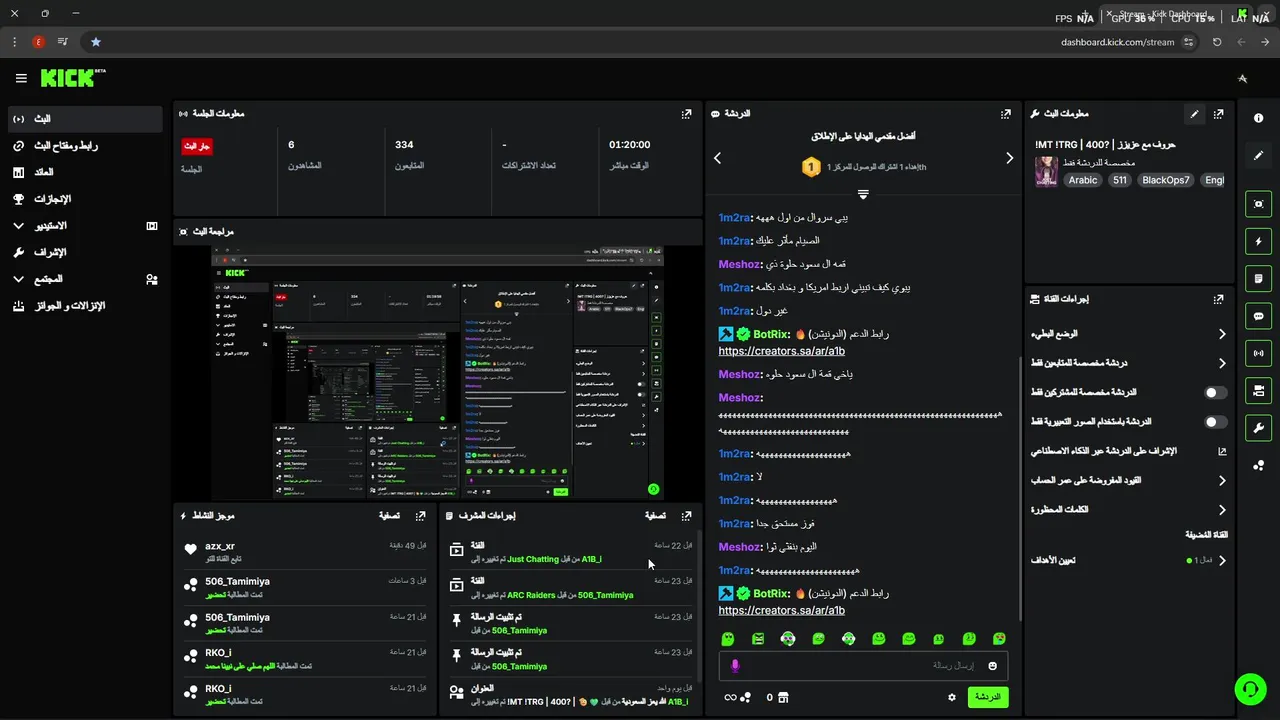Click the purple microphone icon in chat

click(735, 666)
